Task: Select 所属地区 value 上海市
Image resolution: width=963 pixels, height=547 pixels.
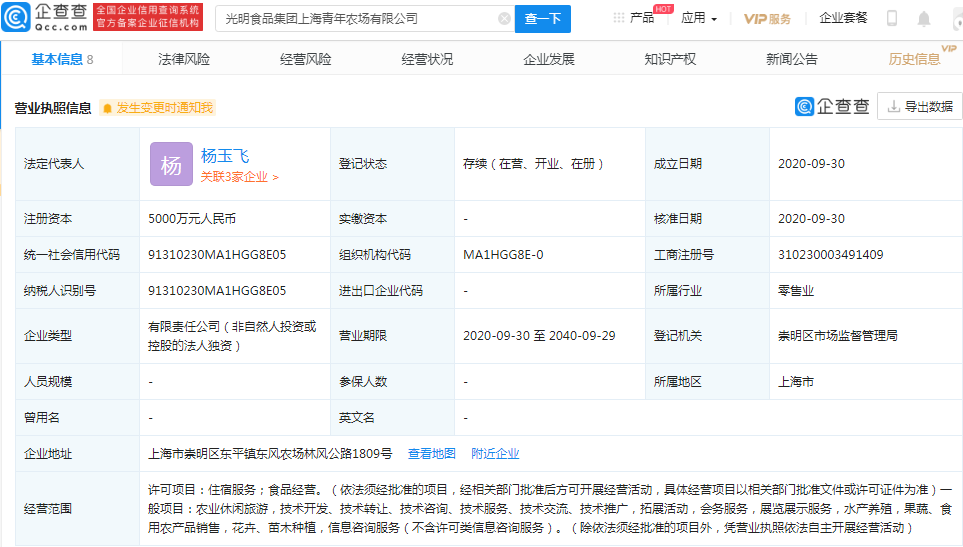Action: (795, 382)
